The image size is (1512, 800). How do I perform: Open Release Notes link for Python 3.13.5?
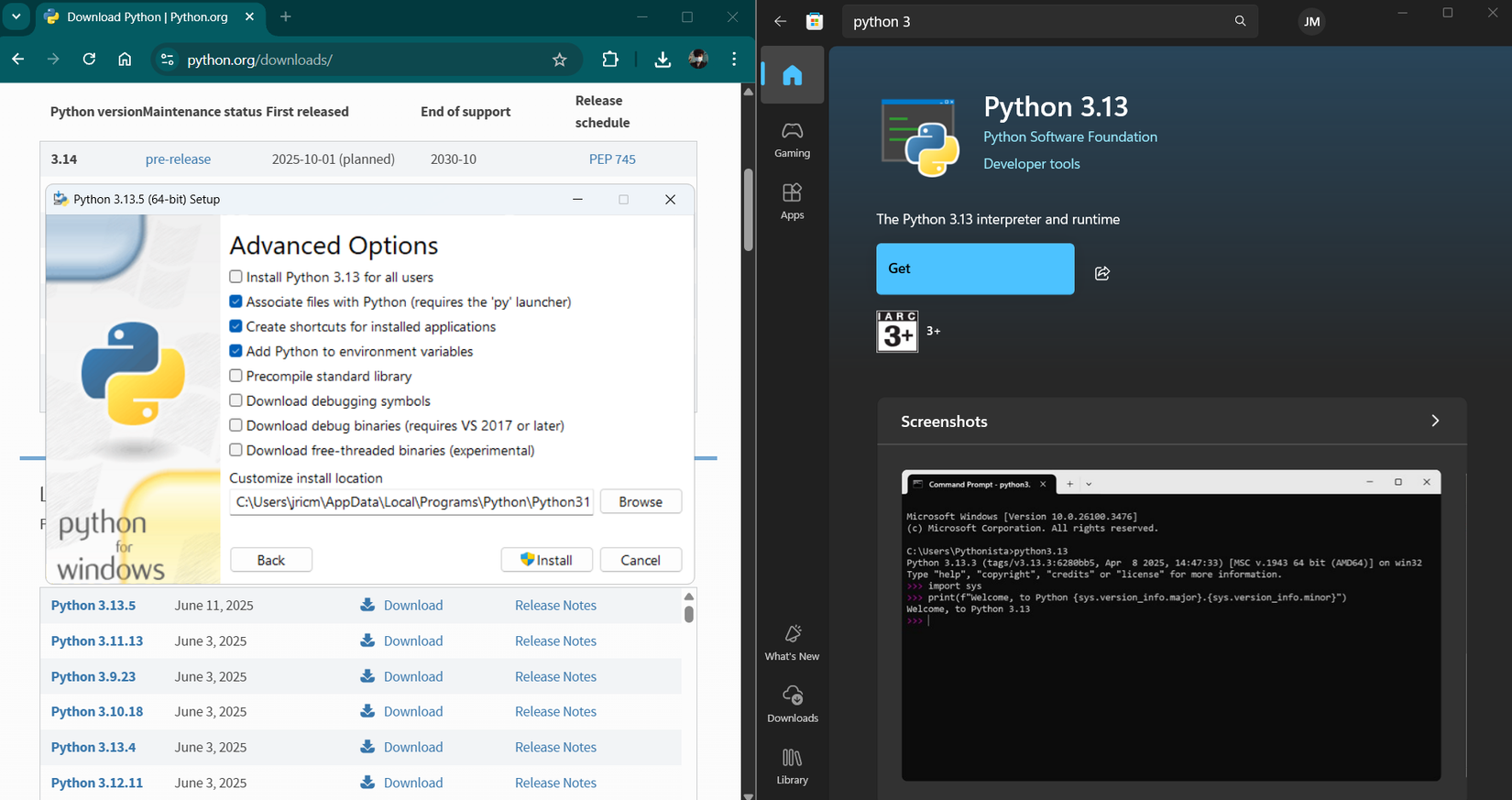click(555, 605)
